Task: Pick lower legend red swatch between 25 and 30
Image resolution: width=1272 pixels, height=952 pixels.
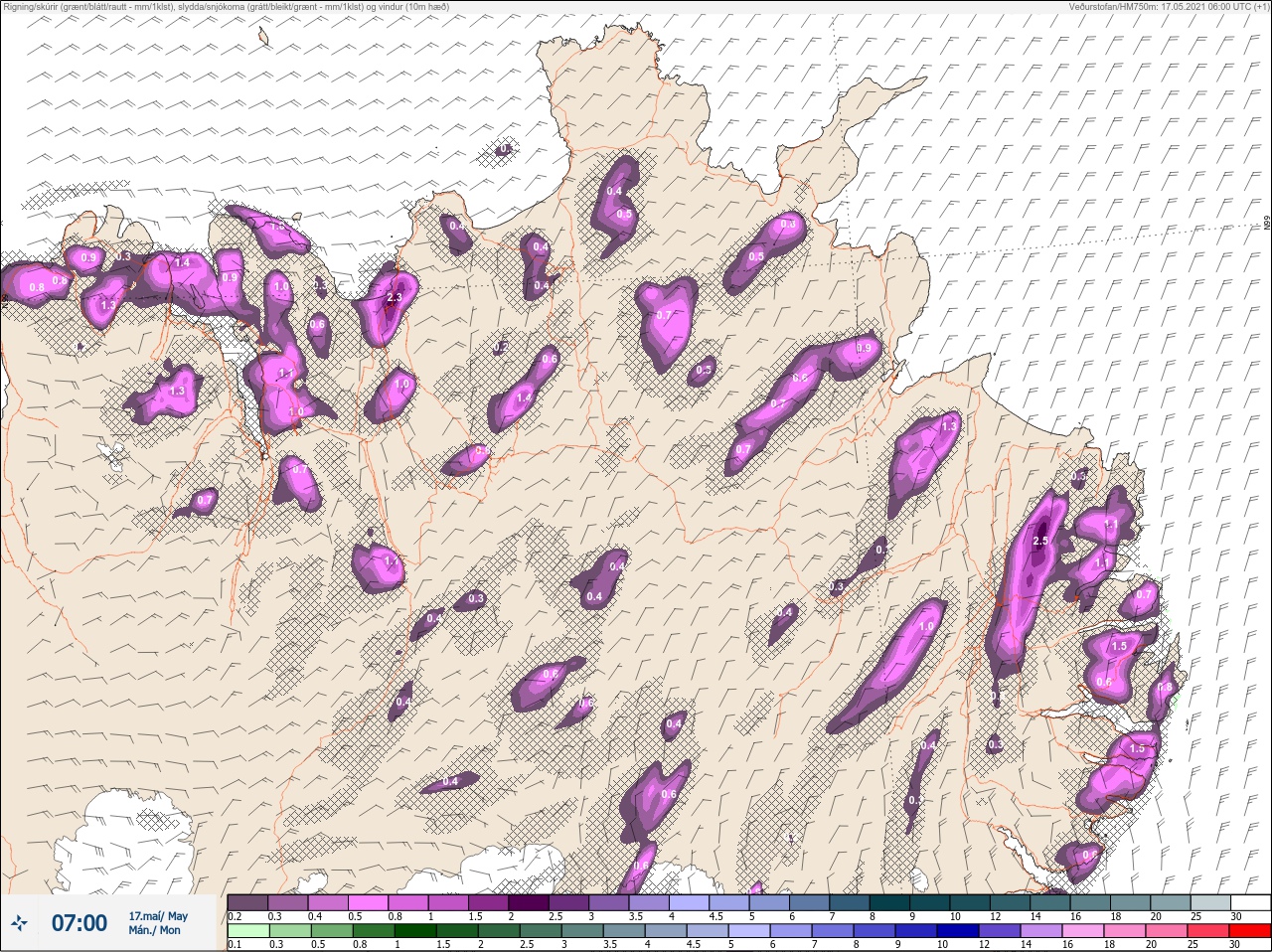Action: (x=1208, y=931)
